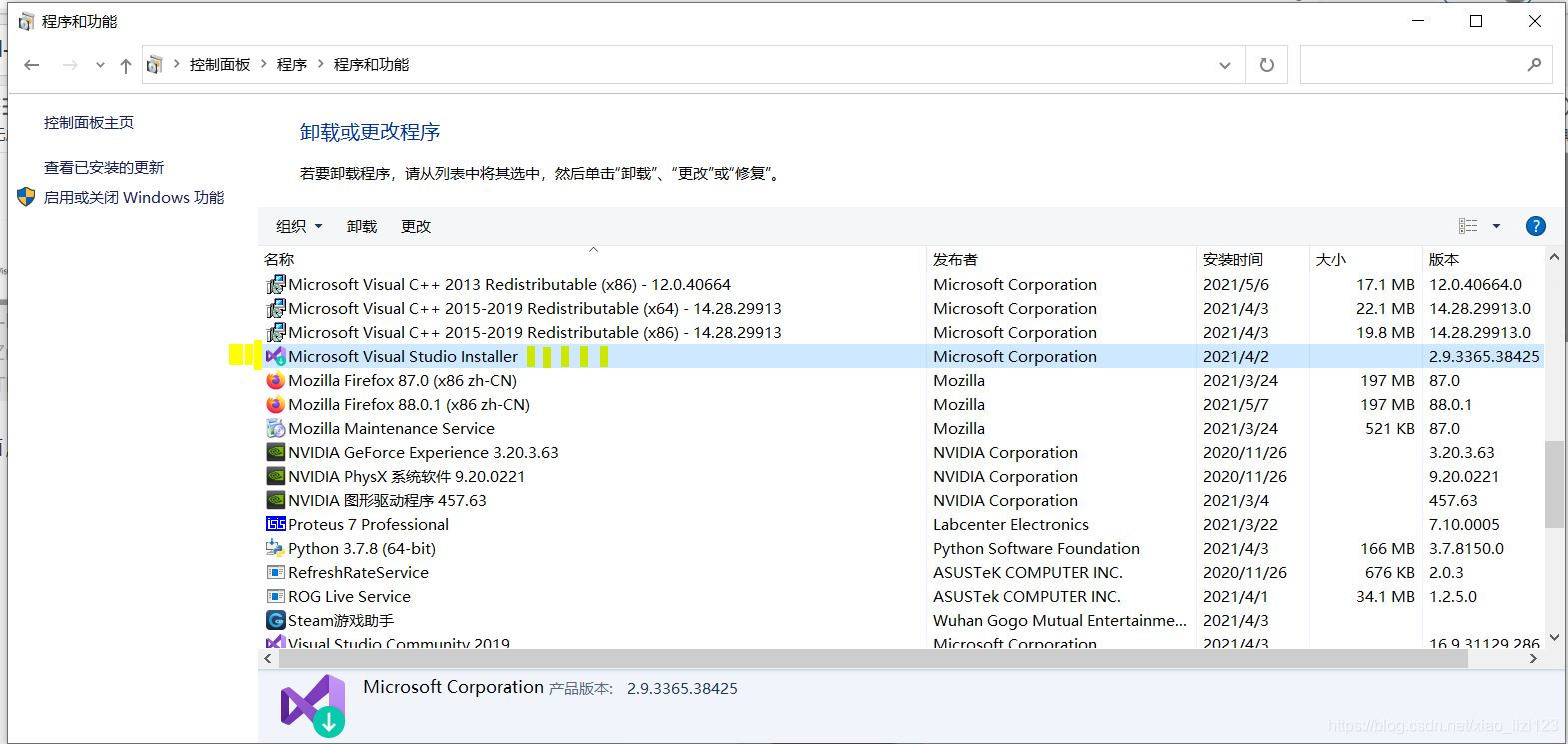The height and width of the screenshot is (744, 1568).
Task: Click the NVIDIA 图形驱动程序 icon
Action: point(276,501)
